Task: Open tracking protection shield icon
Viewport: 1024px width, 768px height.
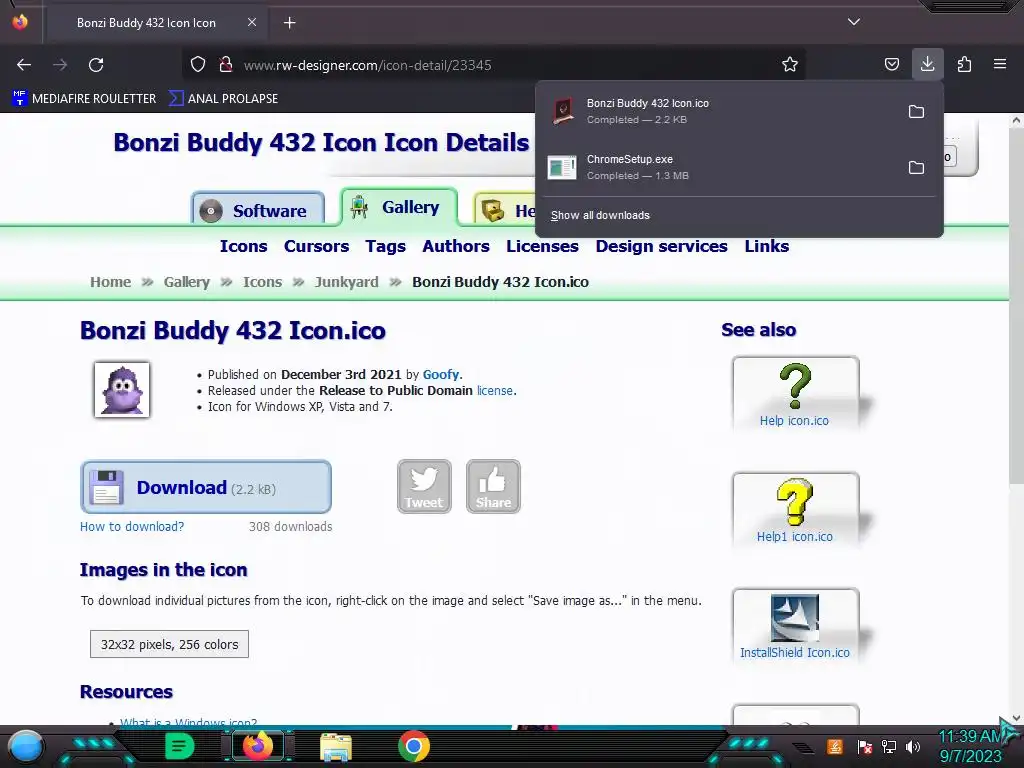Action: [198, 65]
